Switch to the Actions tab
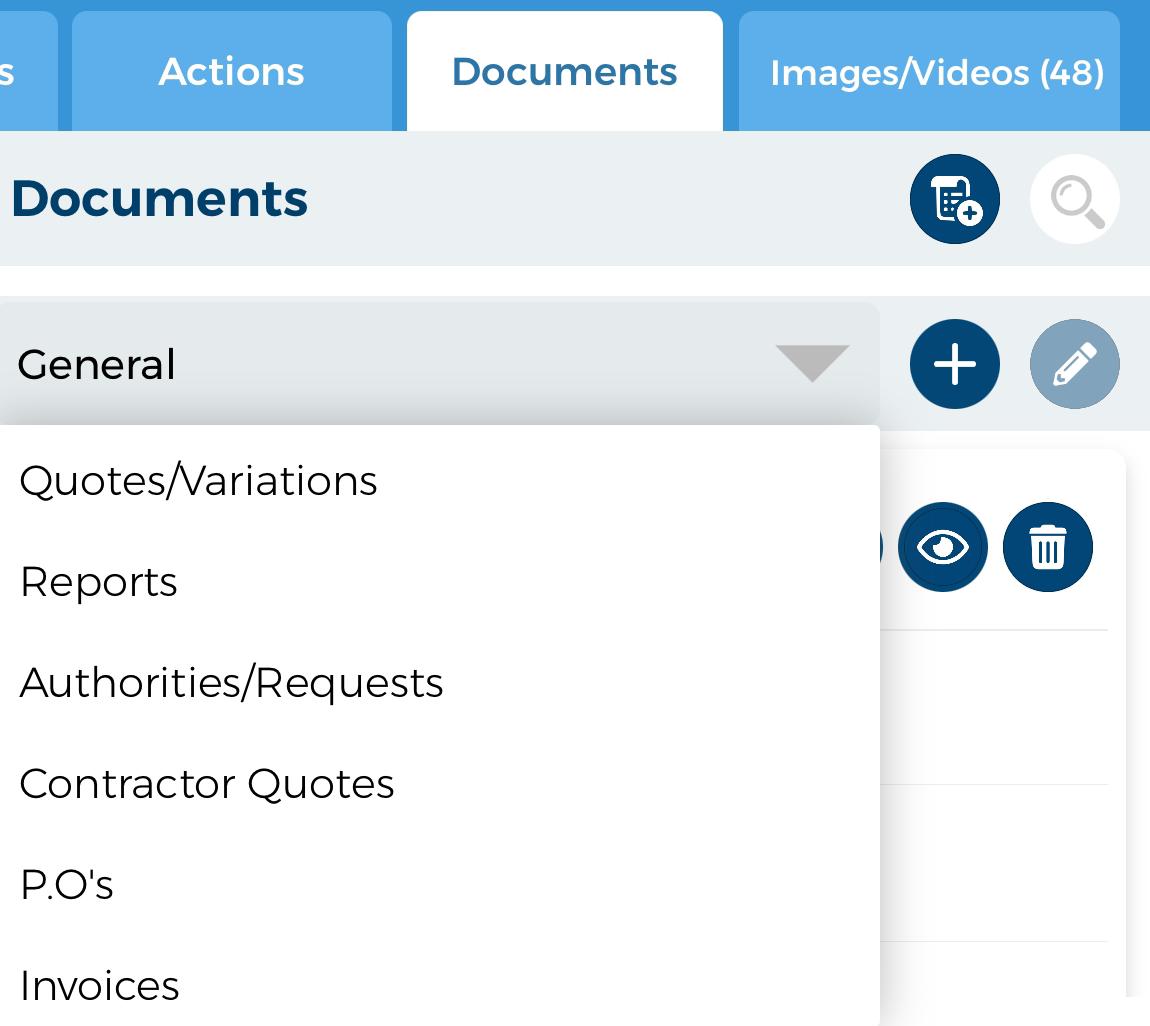This screenshot has height=1026, width=1150. pyautogui.click(x=231, y=72)
